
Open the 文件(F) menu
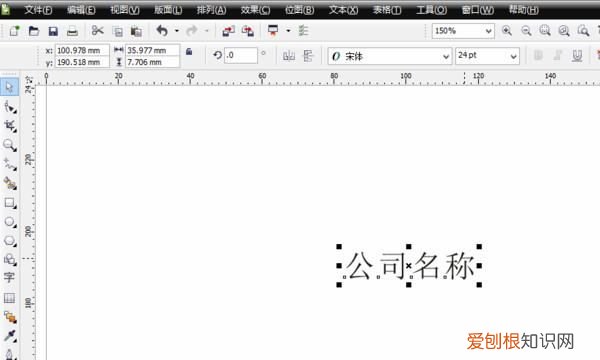pos(38,10)
